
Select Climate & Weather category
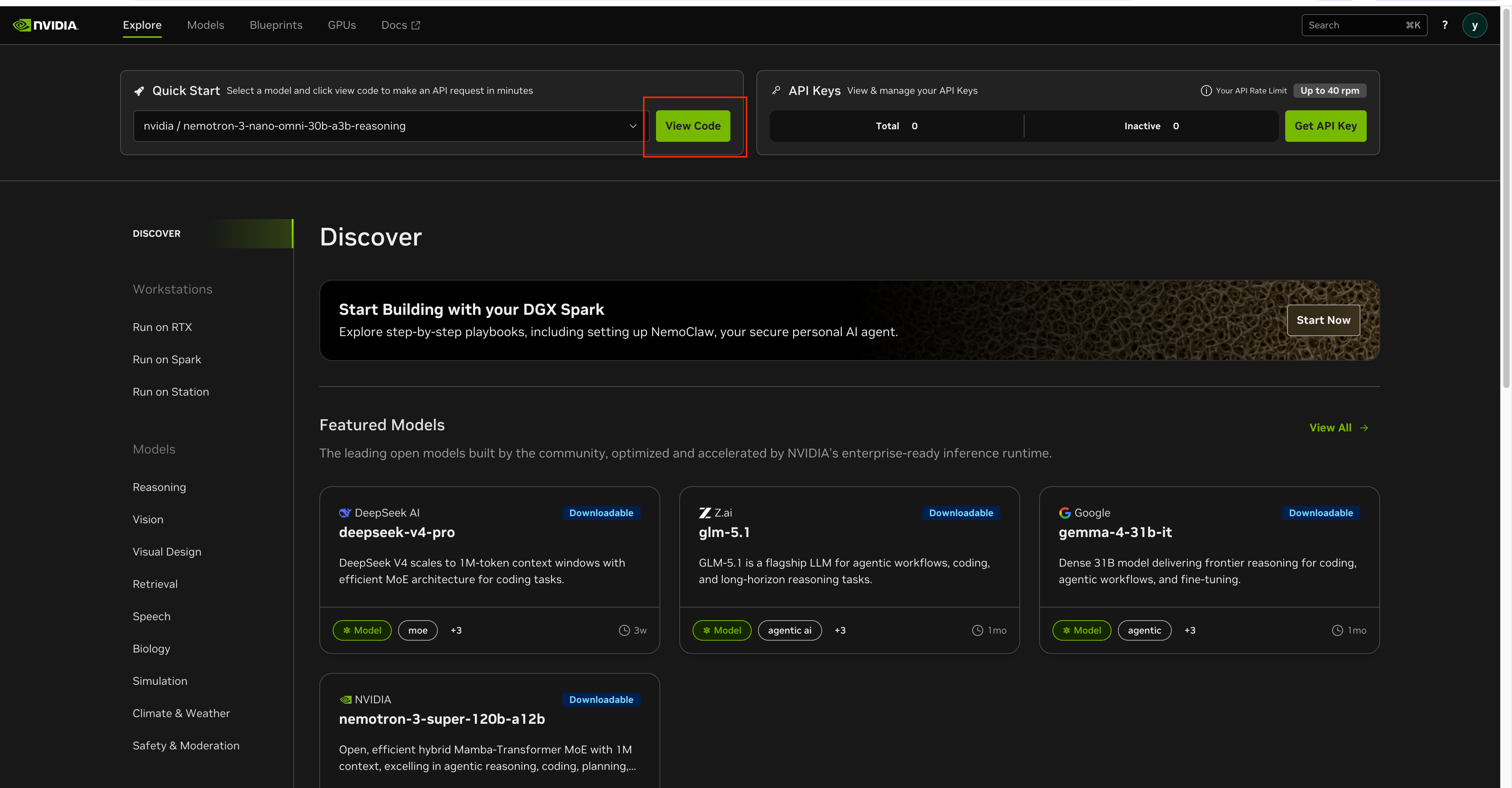pyautogui.click(x=181, y=714)
